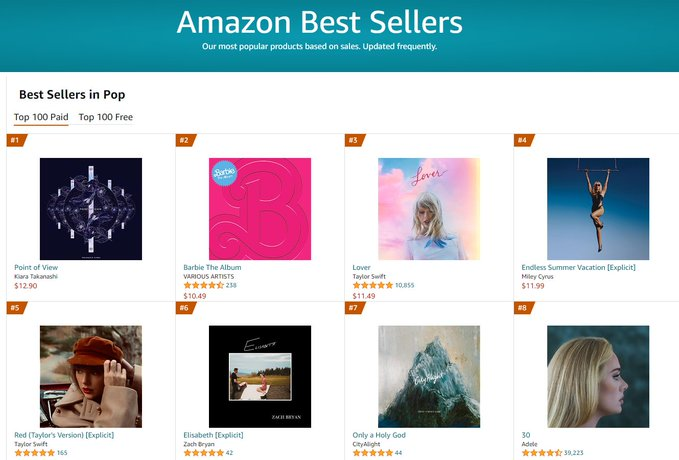This screenshot has width=679, height=460.
Task: Open Adele's 30 album cover
Action: point(598,376)
